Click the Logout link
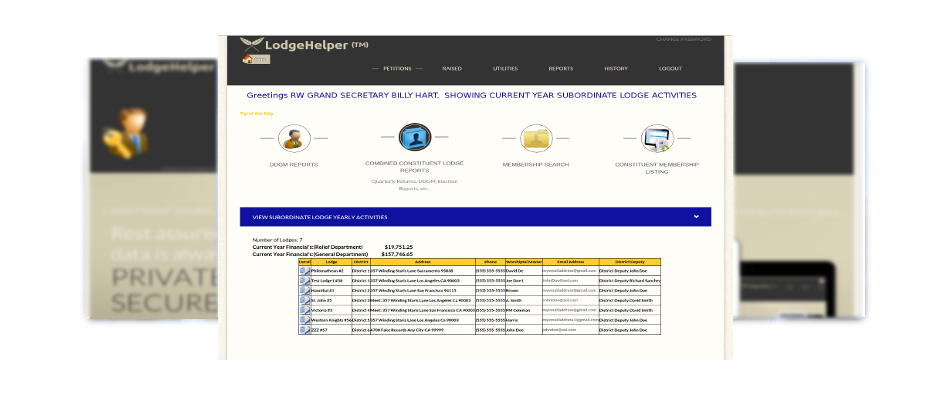The image size is (949, 413). tap(670, 69)
